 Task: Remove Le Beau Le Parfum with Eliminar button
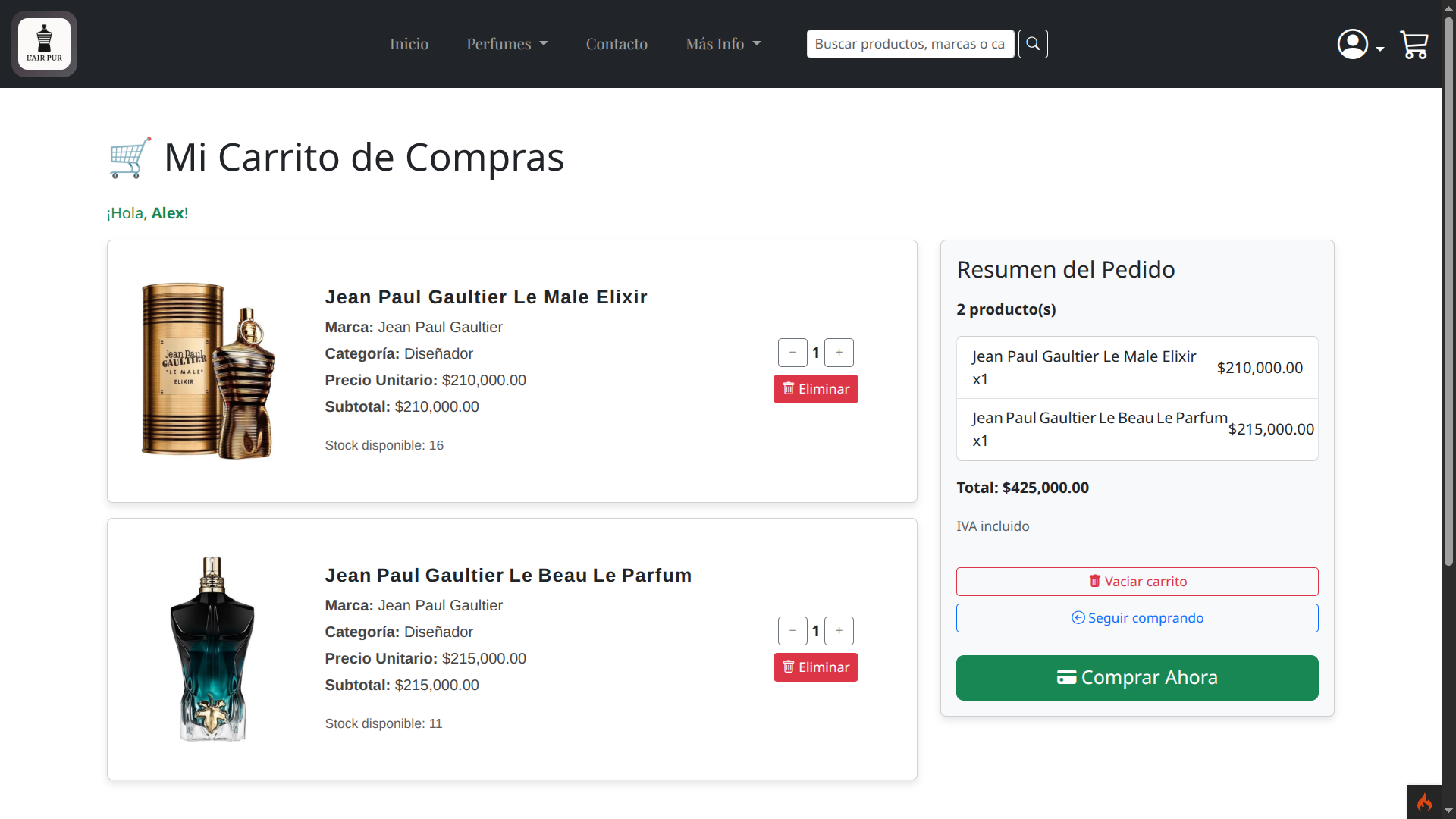816,667
